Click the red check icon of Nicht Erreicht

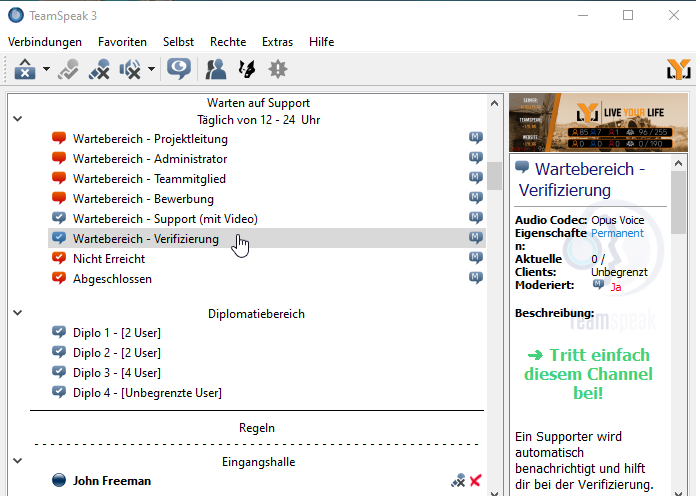point(59,258)
